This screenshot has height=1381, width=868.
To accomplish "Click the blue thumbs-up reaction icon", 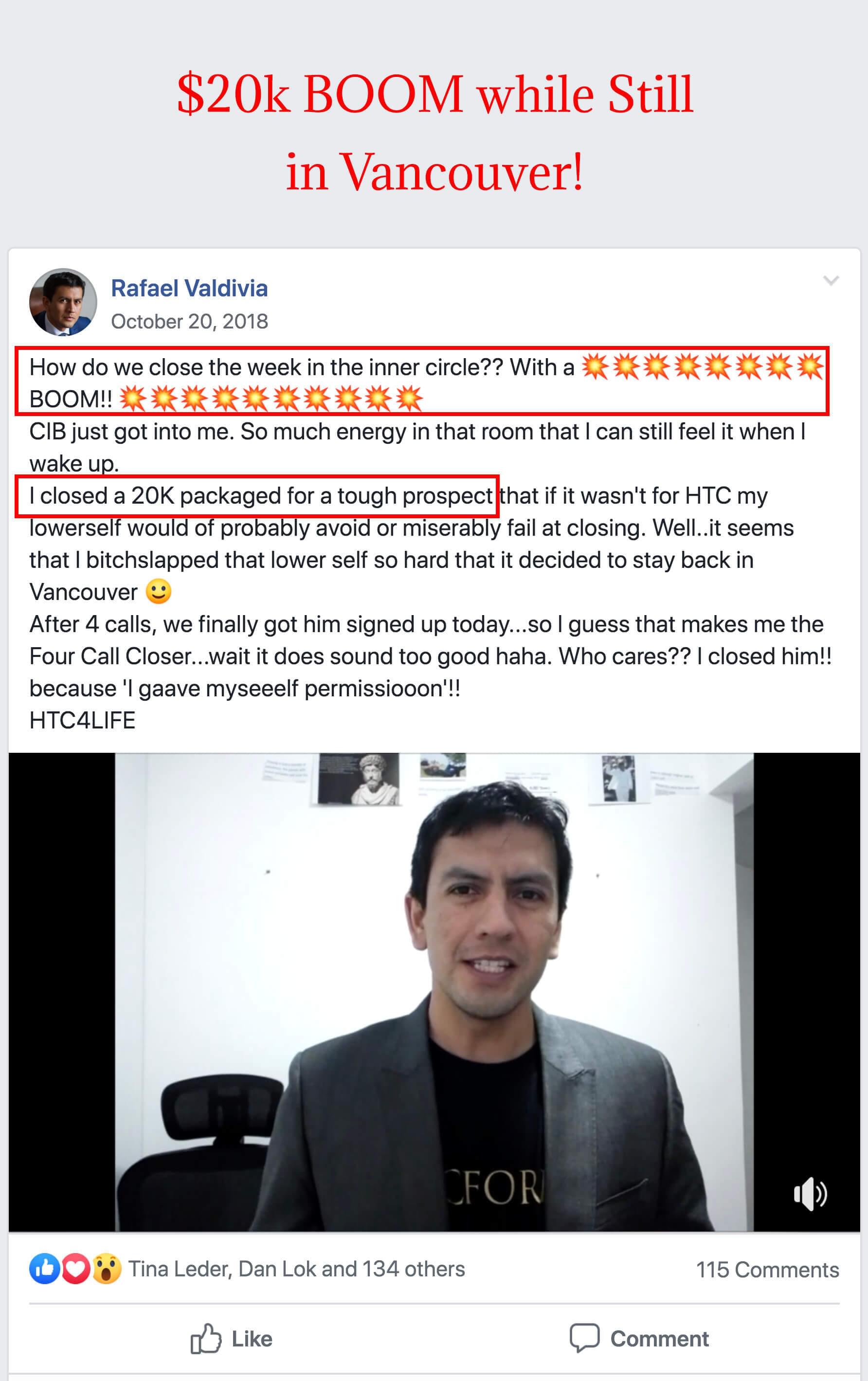I will tap(44, 1269).
